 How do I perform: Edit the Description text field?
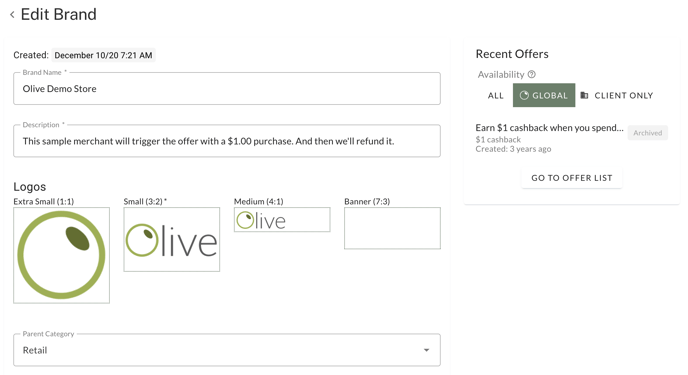(x=227, y=141)
